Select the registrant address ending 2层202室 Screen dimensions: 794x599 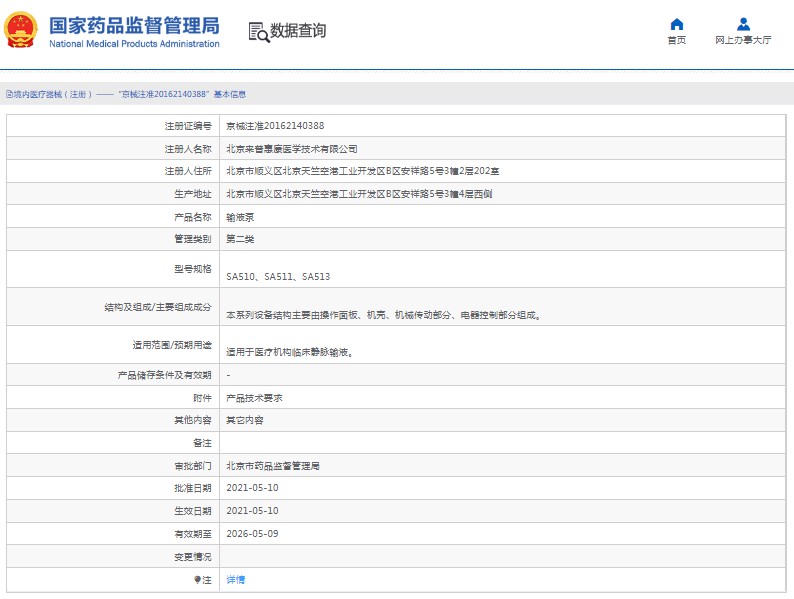click(363, 171)
